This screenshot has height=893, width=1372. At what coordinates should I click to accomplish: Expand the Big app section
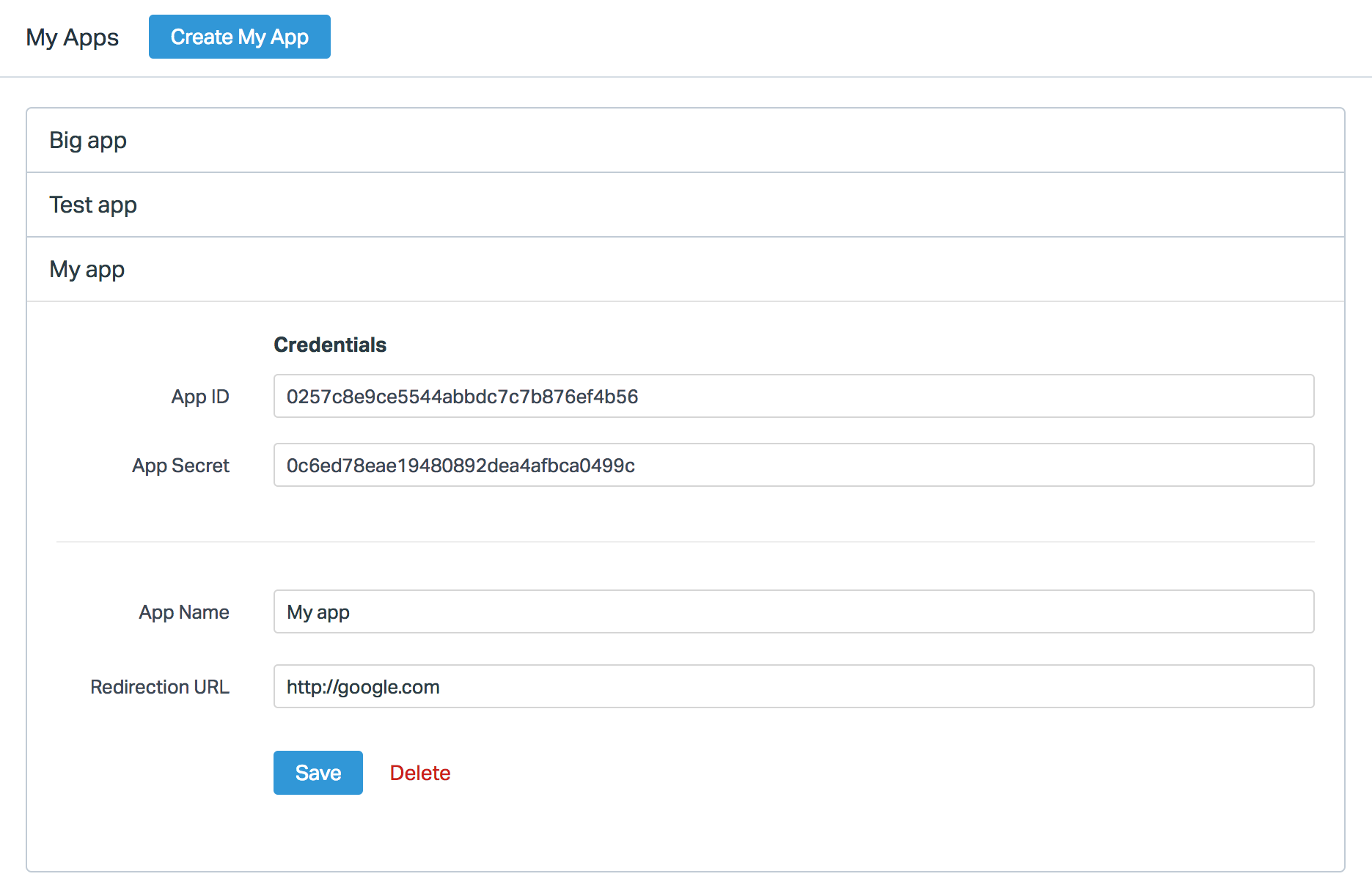point(88,140)
